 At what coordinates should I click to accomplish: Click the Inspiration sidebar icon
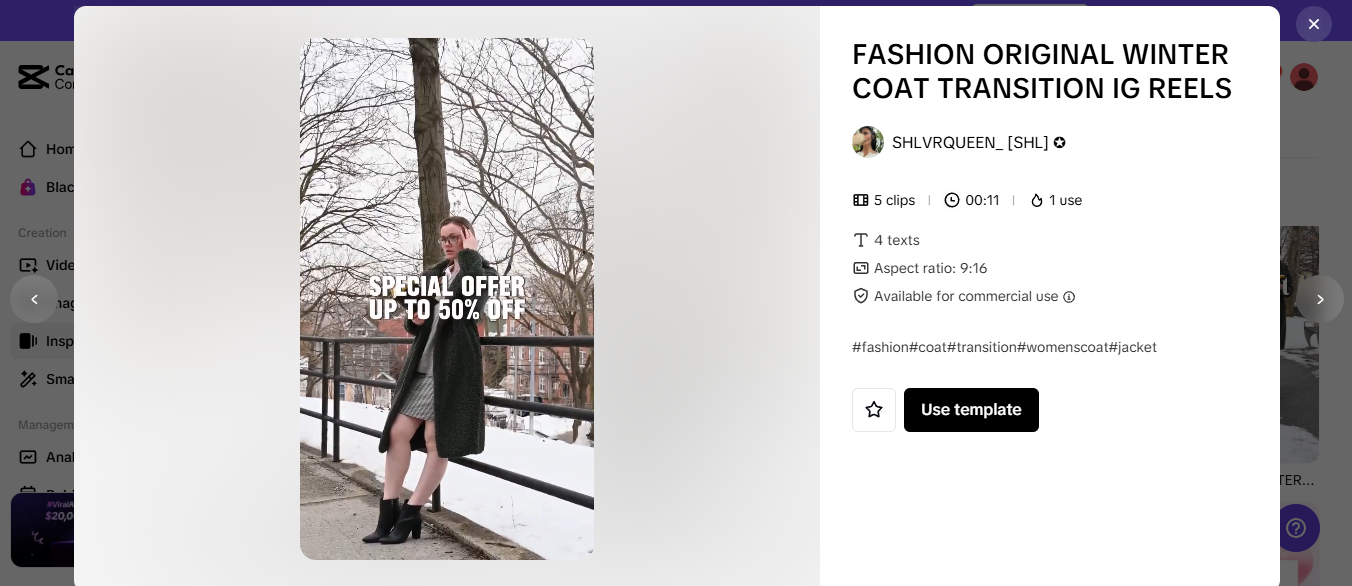(x=28, y=341)
